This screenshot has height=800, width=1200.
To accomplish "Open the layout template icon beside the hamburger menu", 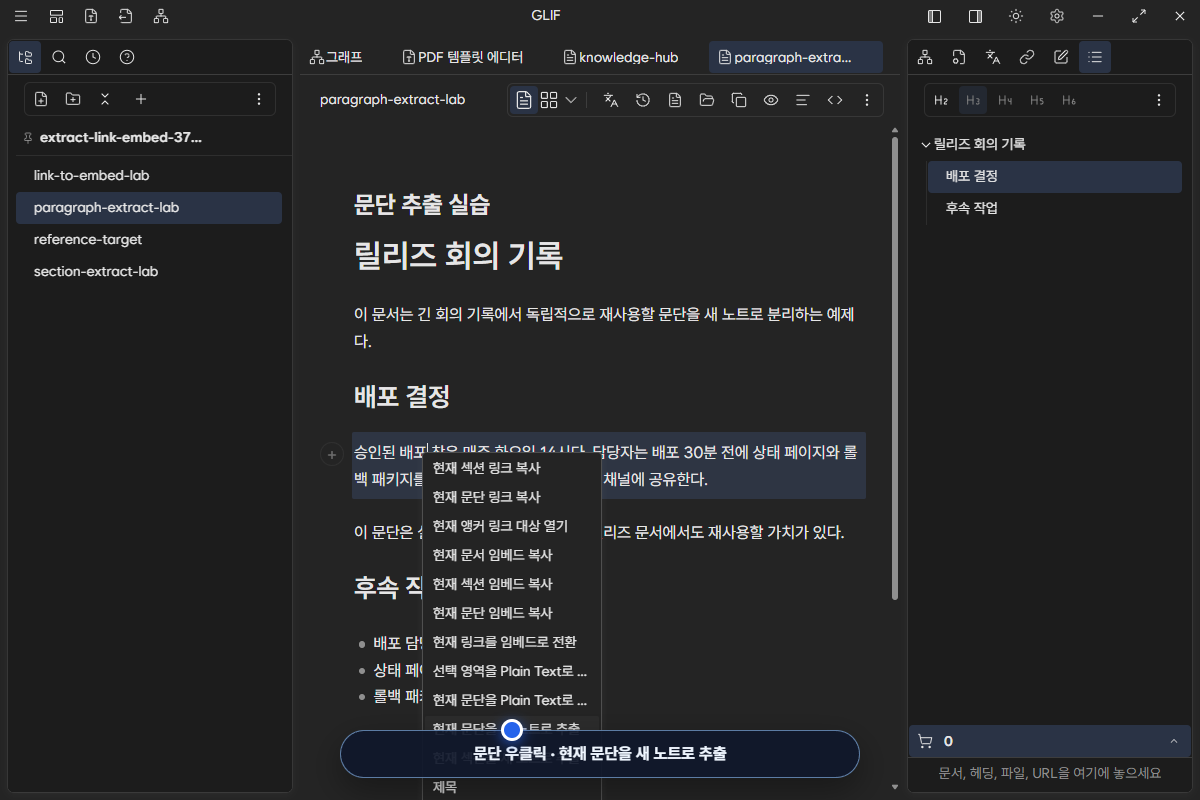I will (x=56, y=16).
